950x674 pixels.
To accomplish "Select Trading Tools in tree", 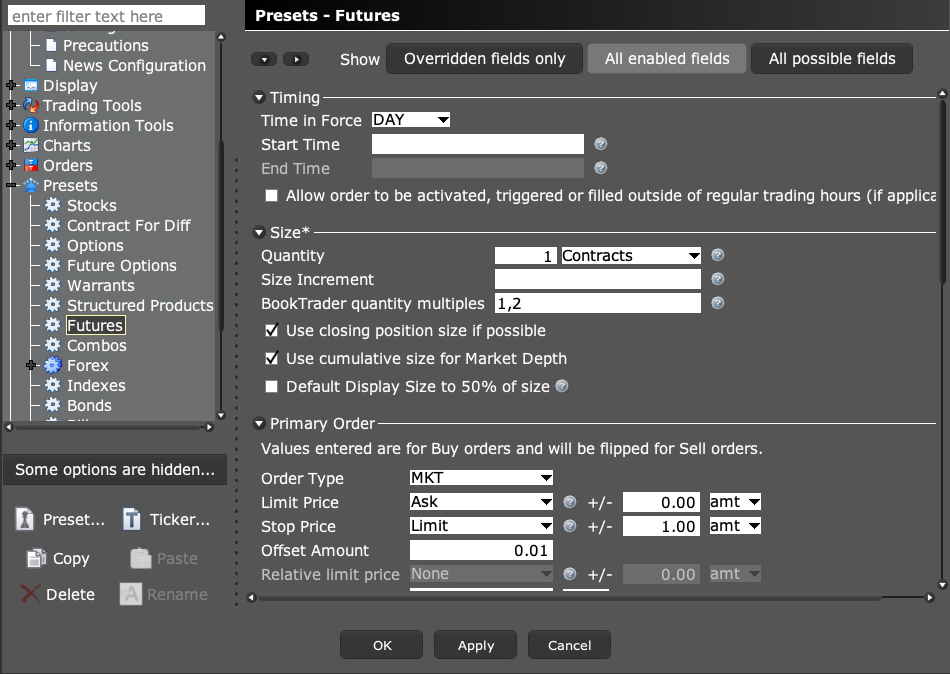I will pyautogui.click(x=92, y=105).
